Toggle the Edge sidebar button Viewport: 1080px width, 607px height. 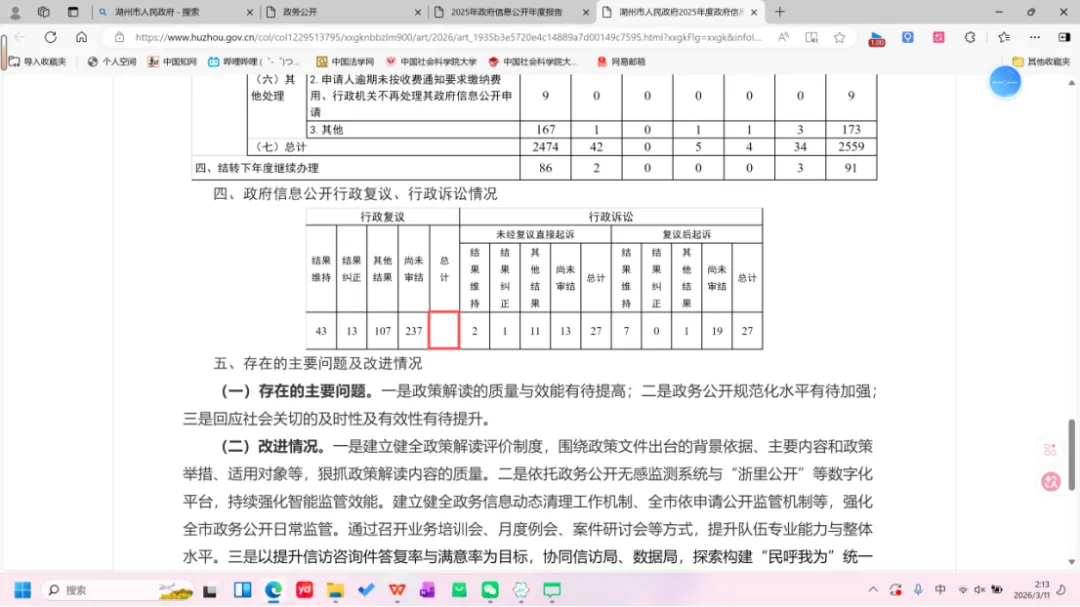point(1064,37)
